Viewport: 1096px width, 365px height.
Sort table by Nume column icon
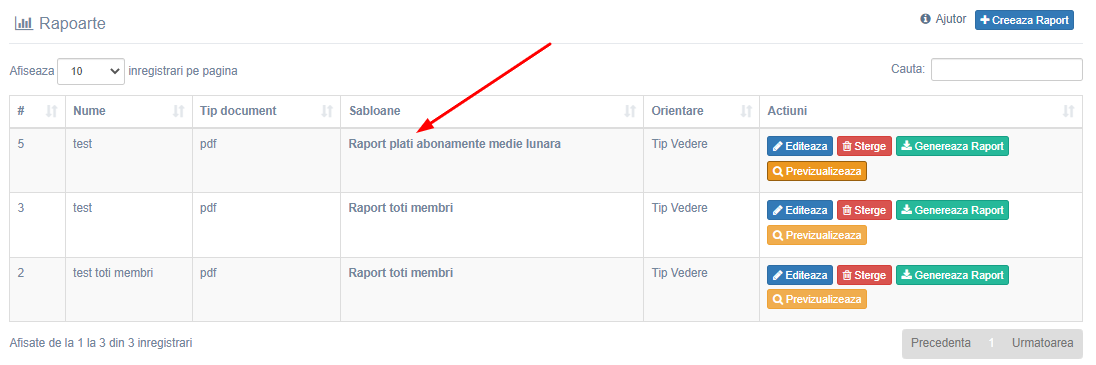click(x=178, y=111)
